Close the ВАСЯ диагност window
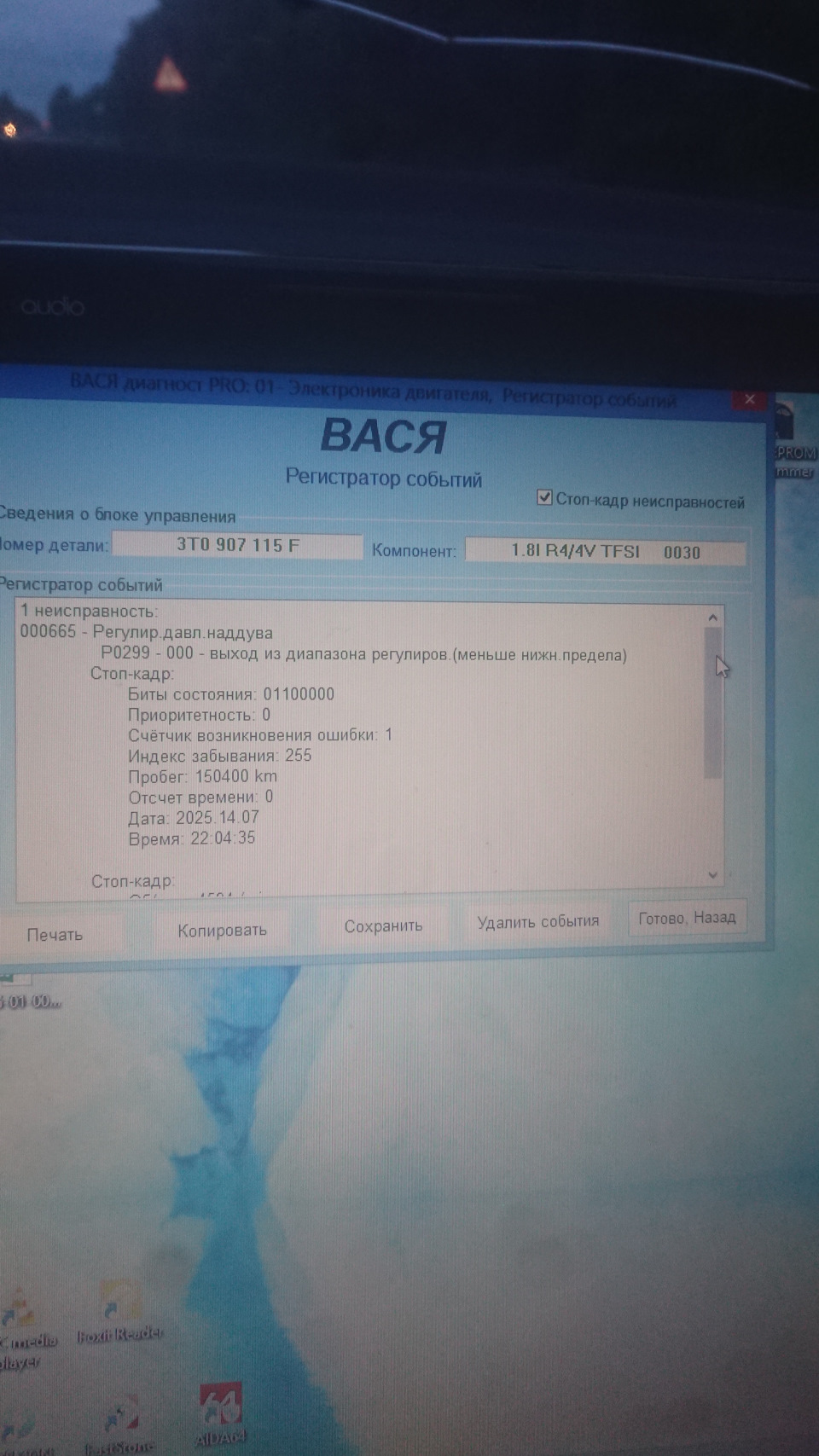The width and height of the screenshot is (819, 1456). [749, 399]
